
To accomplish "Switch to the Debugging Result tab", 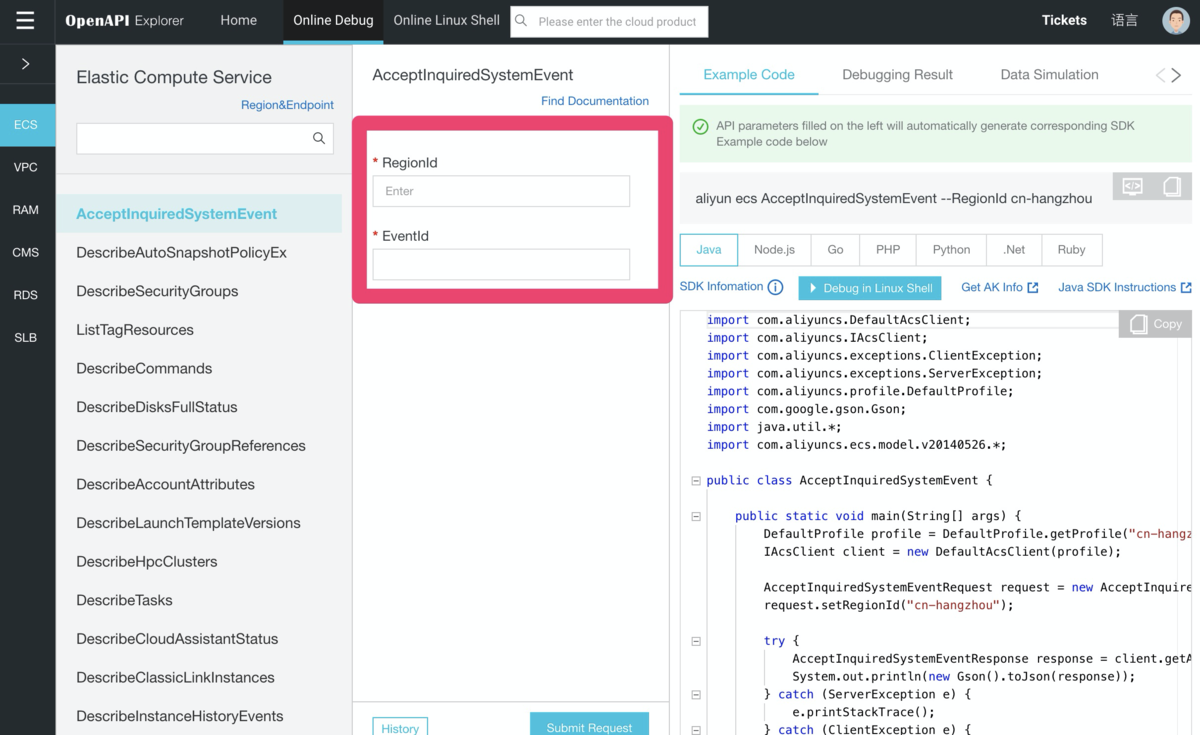I will pyautogui.click(x=897, y=75).
